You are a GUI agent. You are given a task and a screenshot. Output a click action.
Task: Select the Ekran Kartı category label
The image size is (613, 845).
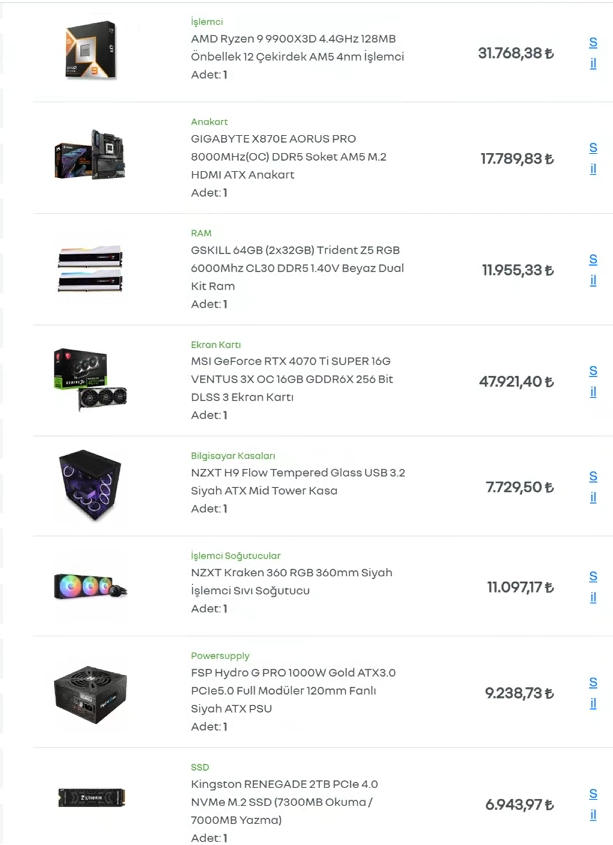tap(216, 344)
